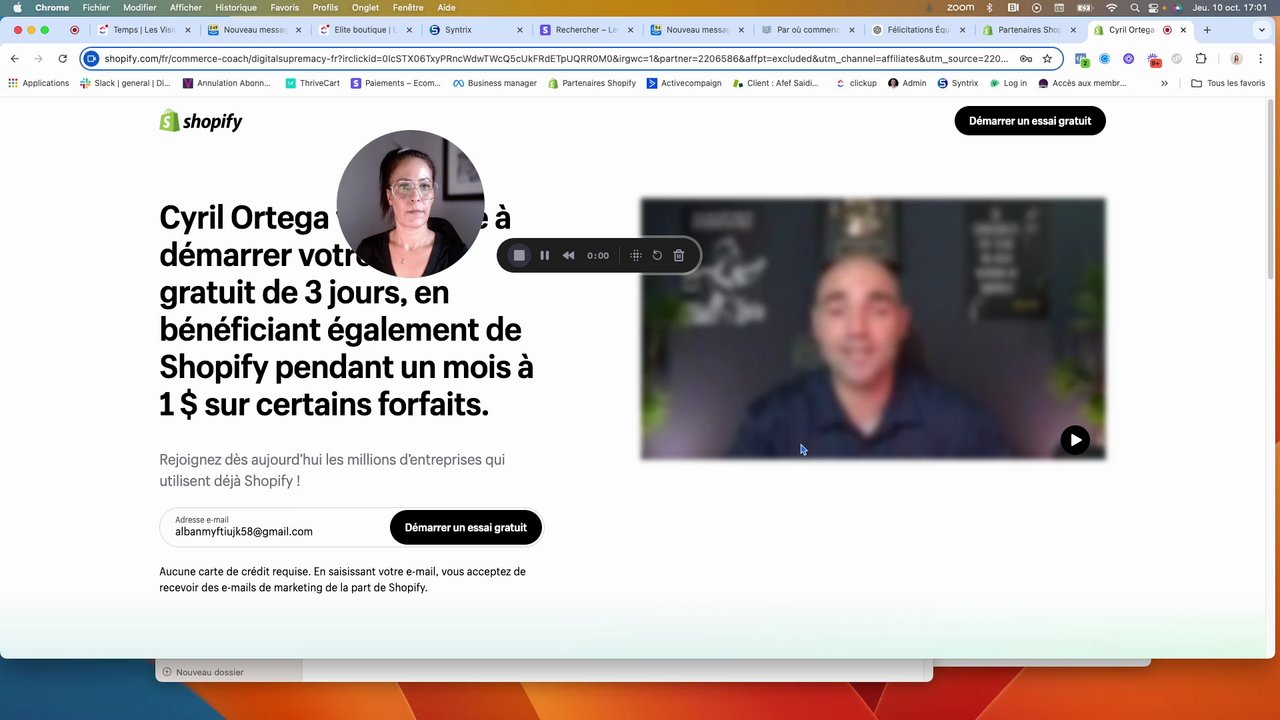
Task: Click the extension with red 9+ badge
Action: pyautogui.click(x=1154, y=59)
